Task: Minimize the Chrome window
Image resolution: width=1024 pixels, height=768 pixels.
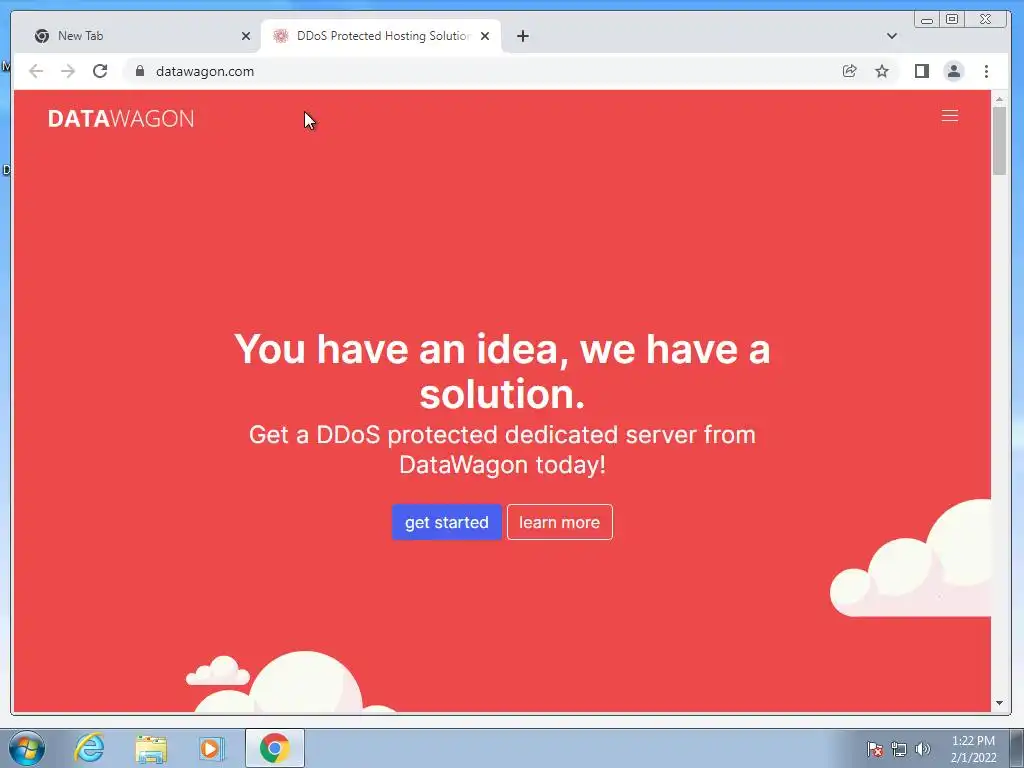Action: tap(927, 20)
